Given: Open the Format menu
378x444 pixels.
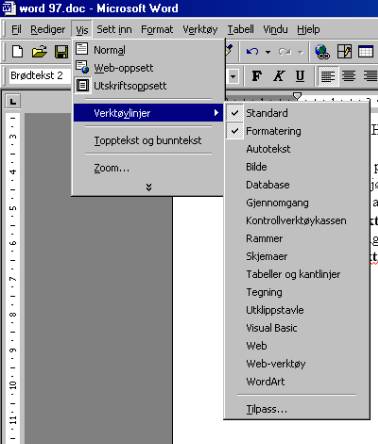Looking at the screenshot, I should pyautogui.click(x=157, y=30).
